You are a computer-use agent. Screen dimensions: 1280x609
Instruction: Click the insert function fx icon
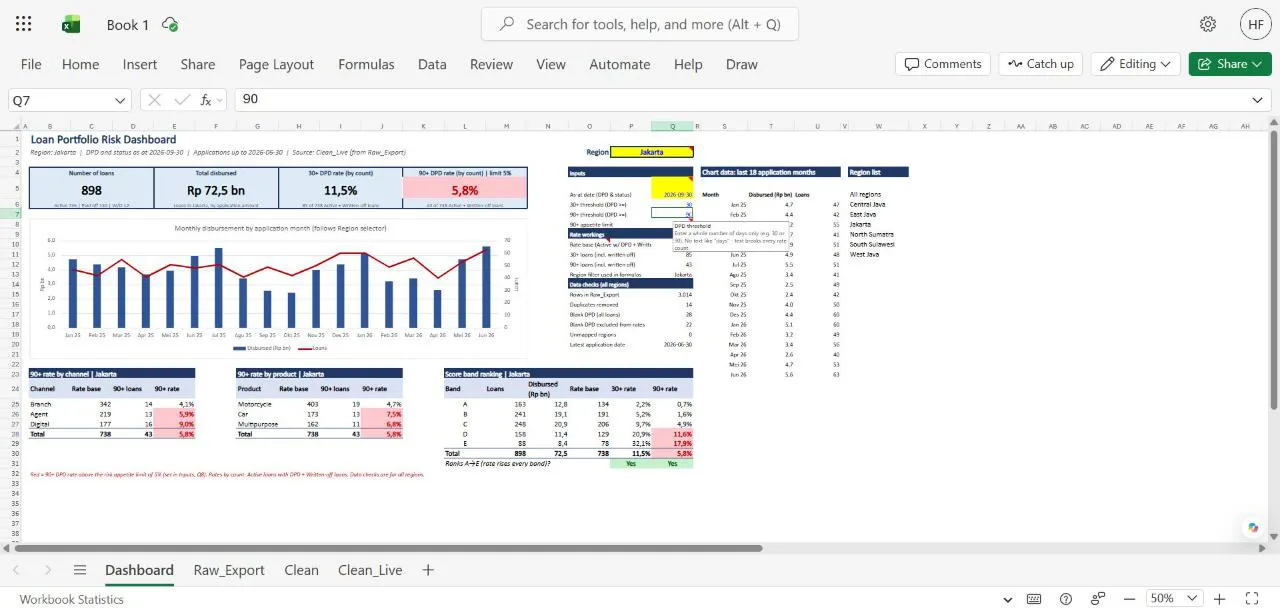pos(207,100)
